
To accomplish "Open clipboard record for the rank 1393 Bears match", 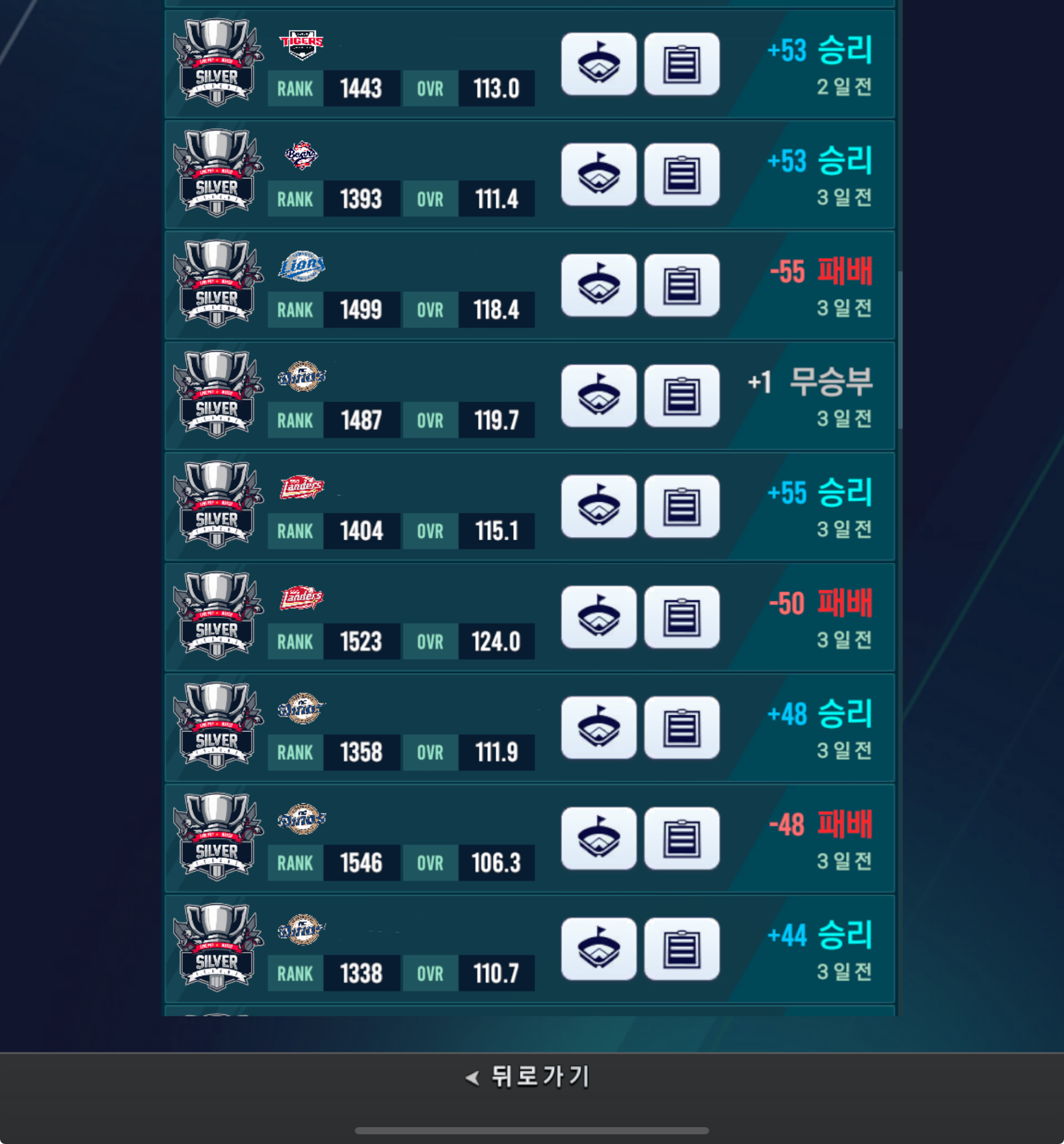I will 681,174.
